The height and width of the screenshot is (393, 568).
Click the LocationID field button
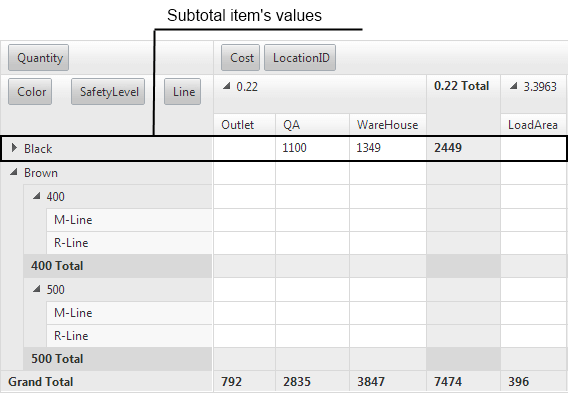(x=300, y=58)
